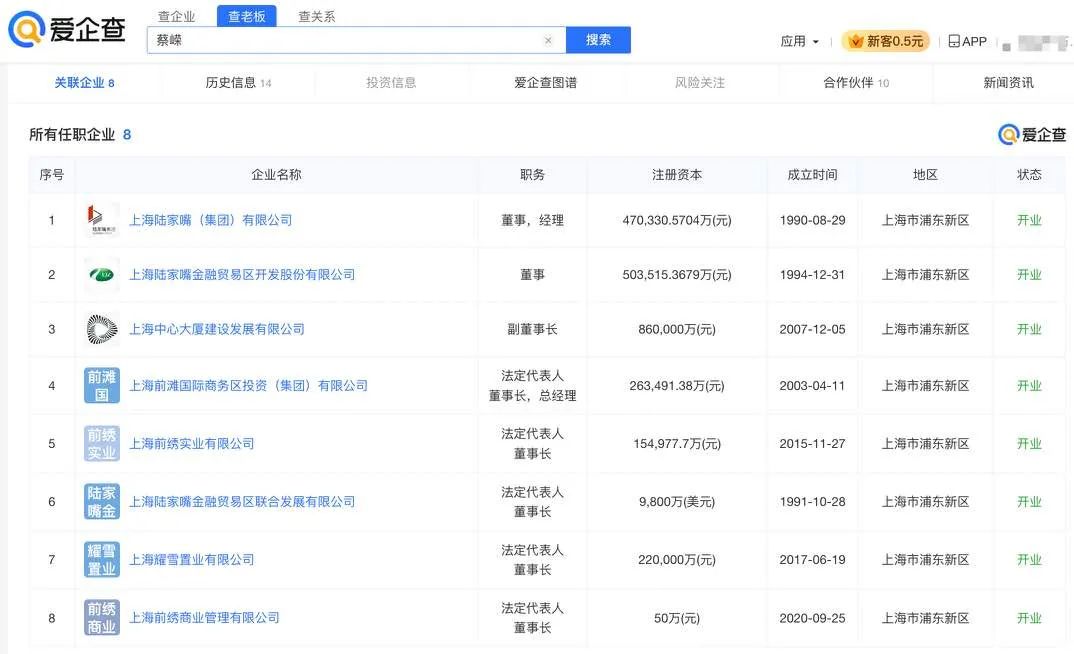Expand the 应用 dropdown menu
Screen dimensions: 1074x654
click(x=799, y=41)
